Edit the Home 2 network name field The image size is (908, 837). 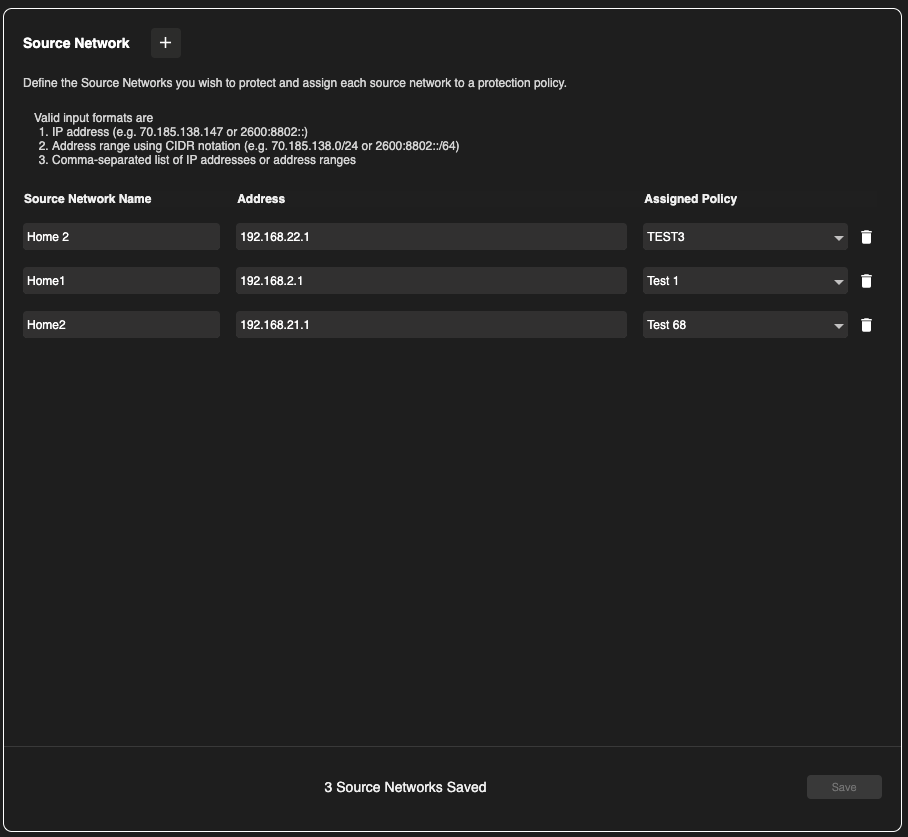point(121,237)
